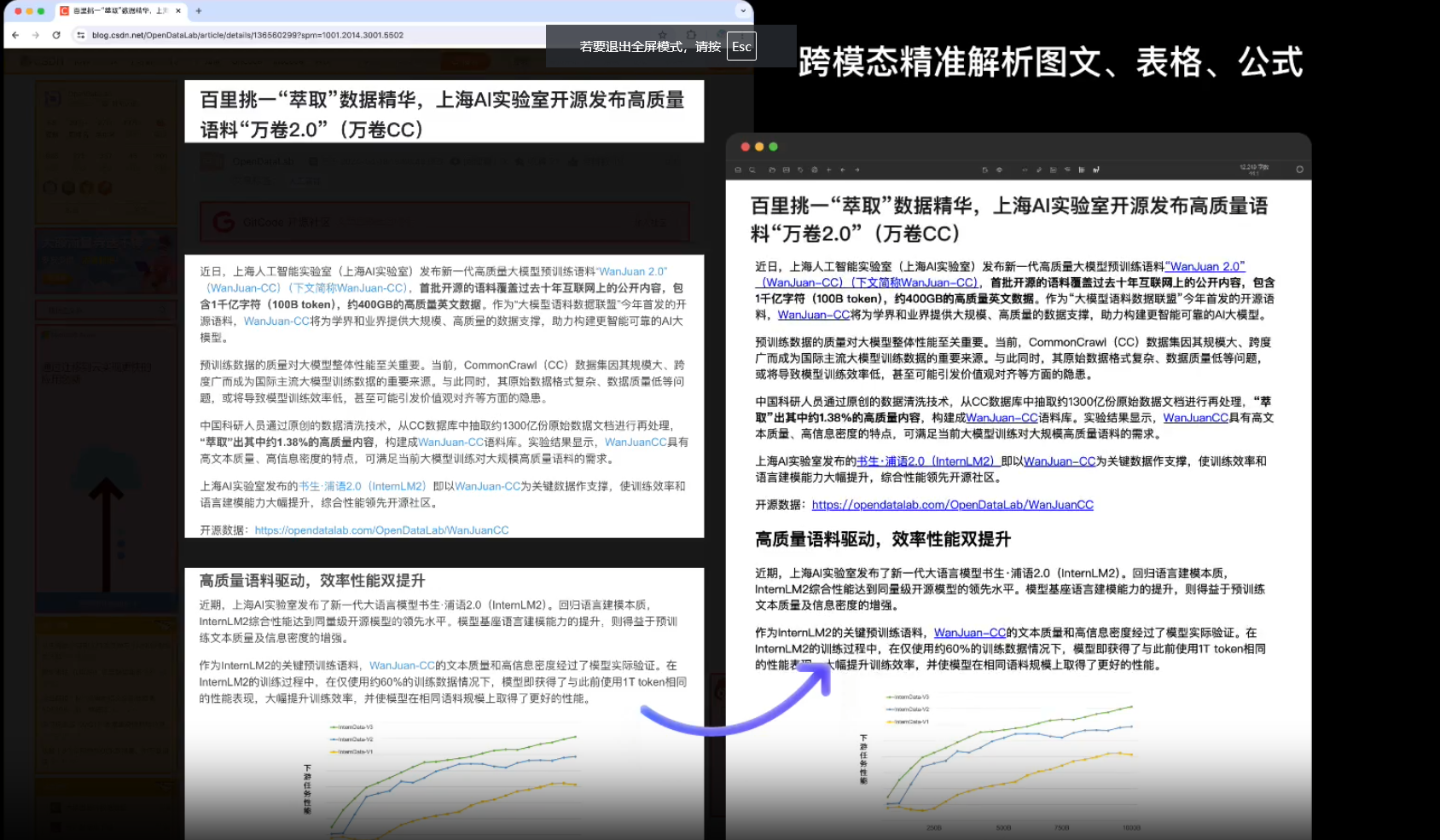The width and height of the screenshot is (1440, 840).
Task: Click the browser forward arrow button
Action: 35,35
